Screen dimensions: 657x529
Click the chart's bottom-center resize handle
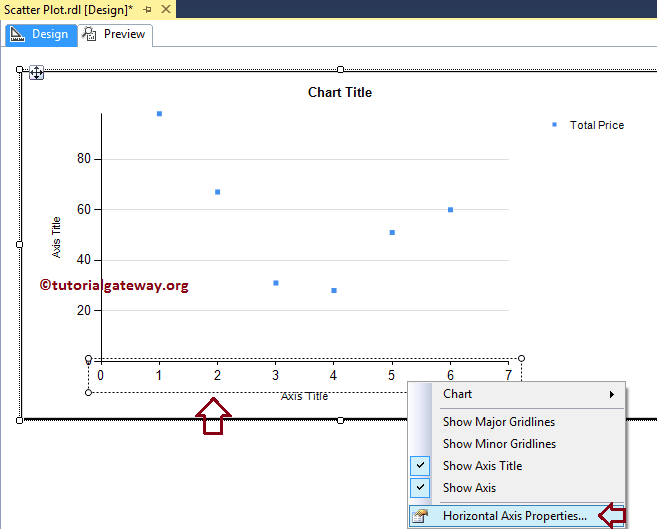[340, 420]
